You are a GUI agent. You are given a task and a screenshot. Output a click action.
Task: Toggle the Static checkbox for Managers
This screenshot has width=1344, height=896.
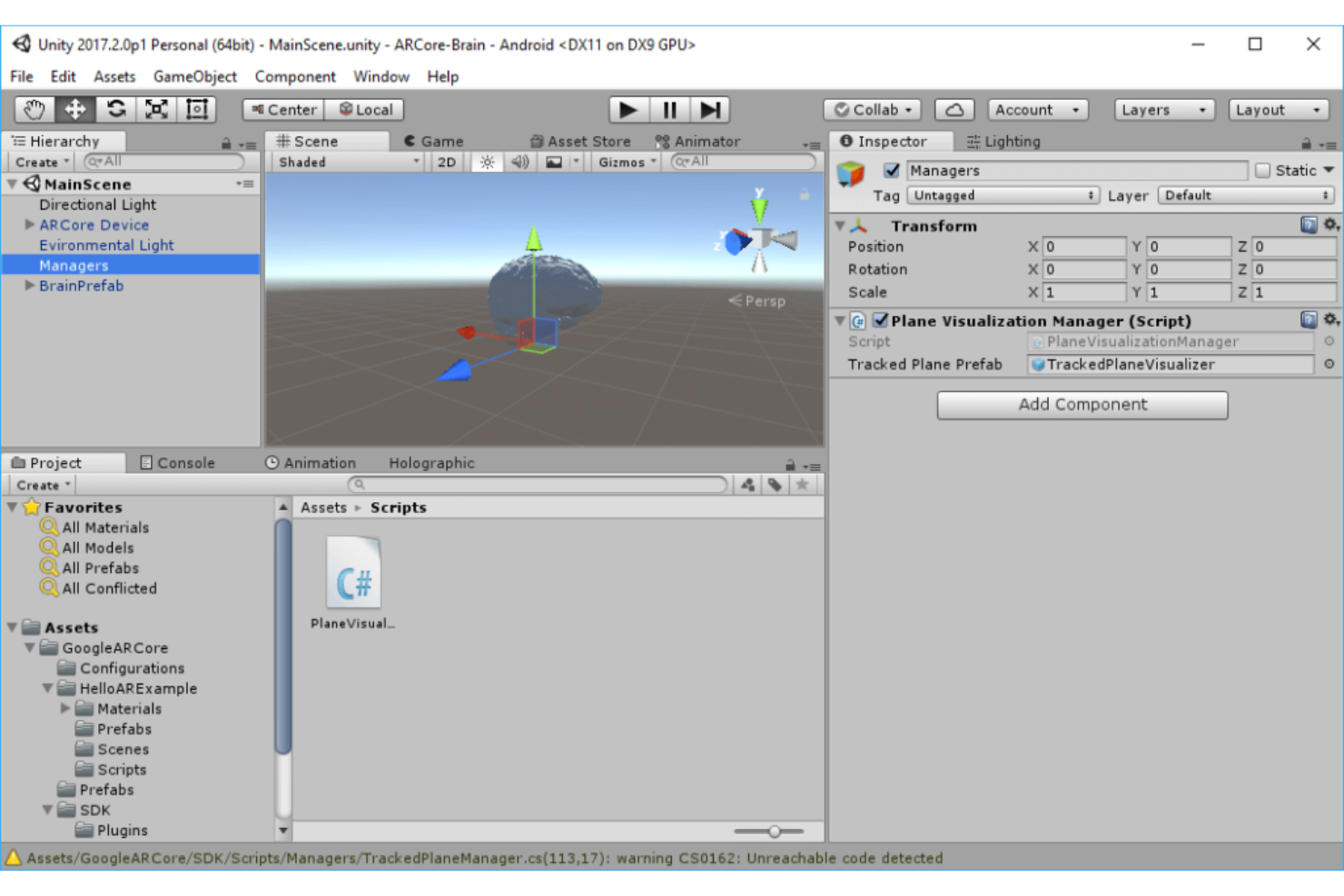click(1262, 170)
